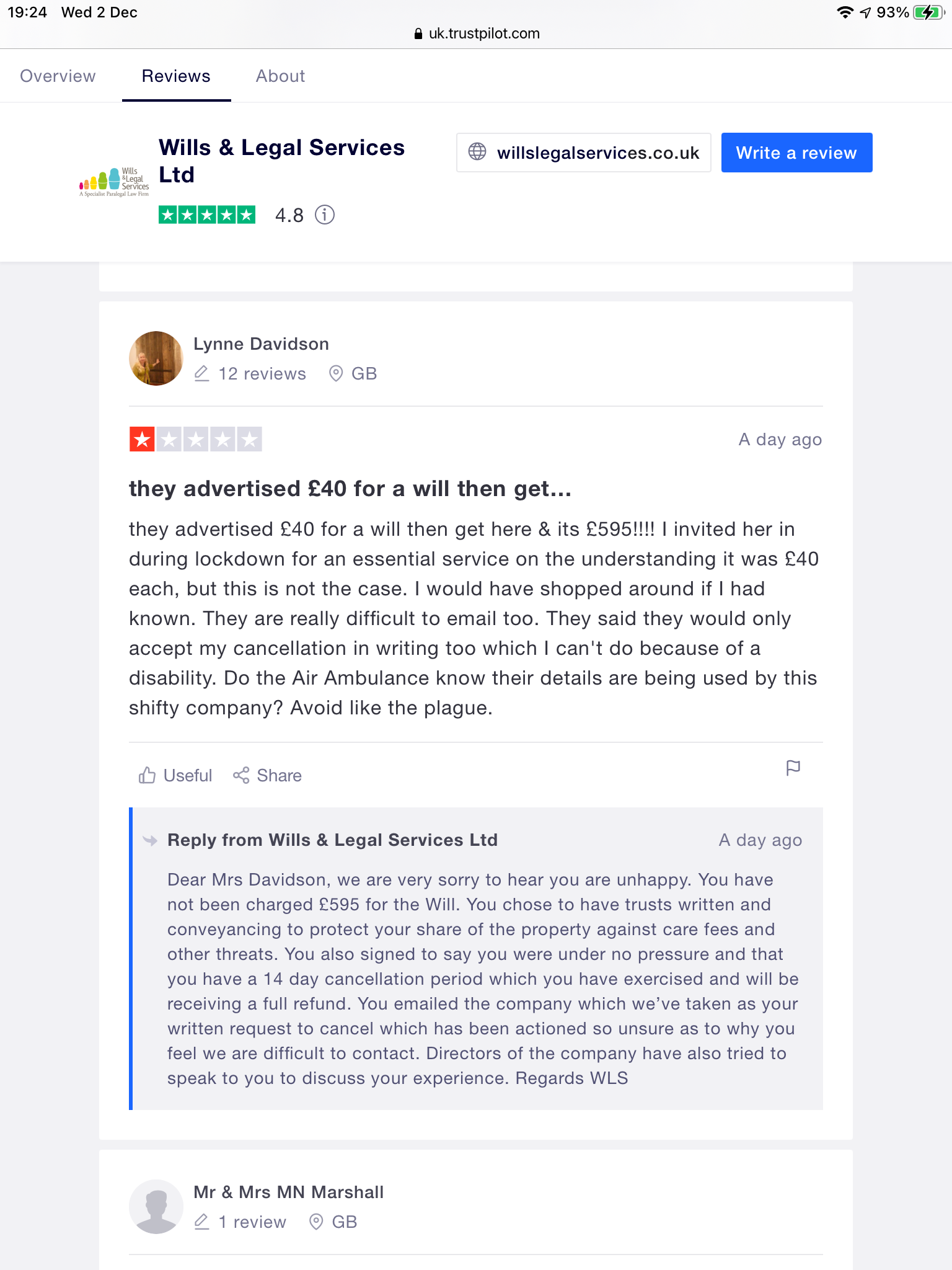The width and height of the screenshot is (952, 1270).
Task: Click Mr & Mrs MN Marshall's avatar
Action: (156, 1207)
